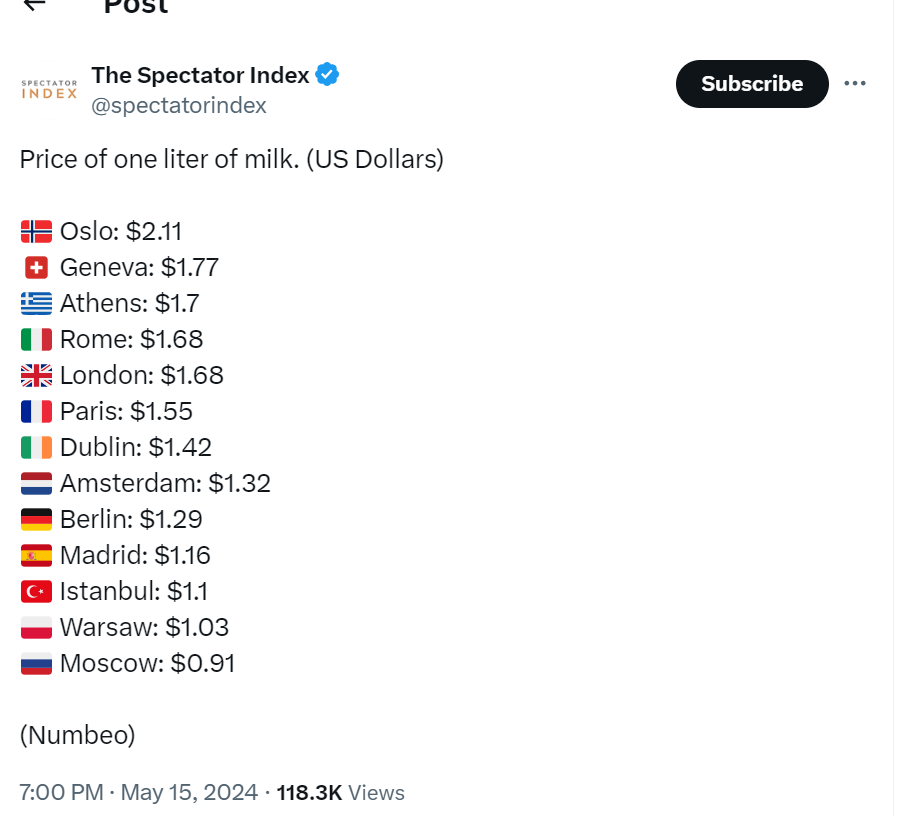Viewport: 904px width, 816px height.
Task: Click the Switzerland flag beside Geneva
Action: click(36, 268)
